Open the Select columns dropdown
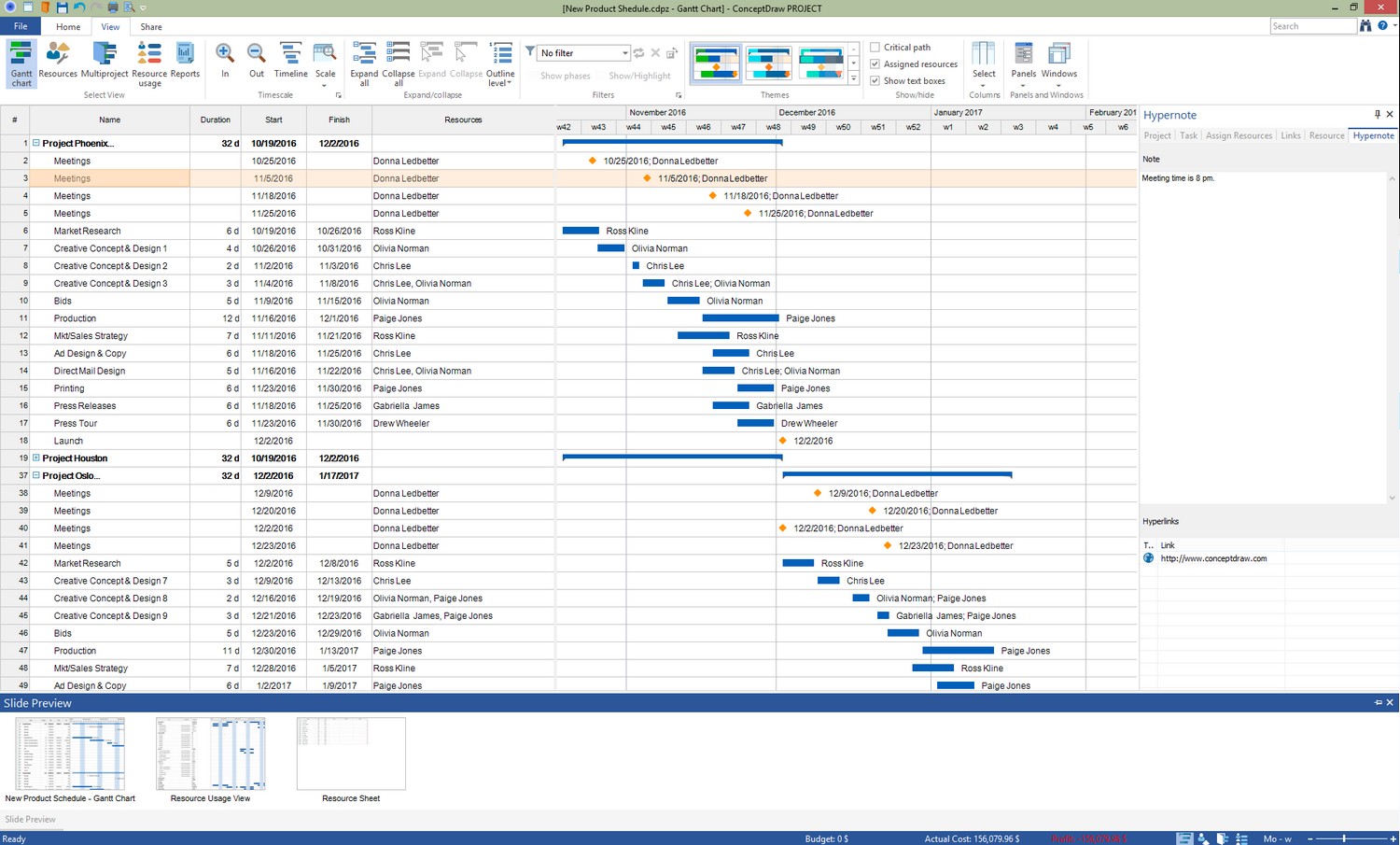The image size is (1400, 845). 984,63
